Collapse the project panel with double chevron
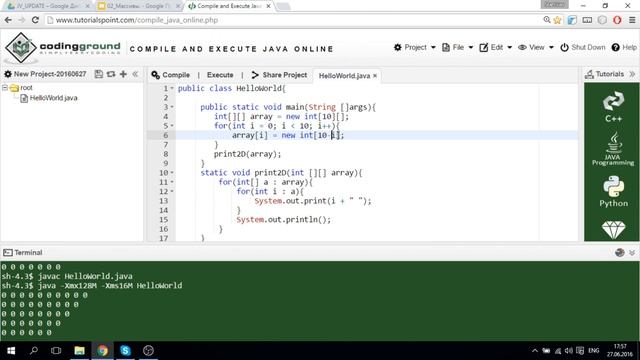This screenshot has height=360, width=640. 135,74
